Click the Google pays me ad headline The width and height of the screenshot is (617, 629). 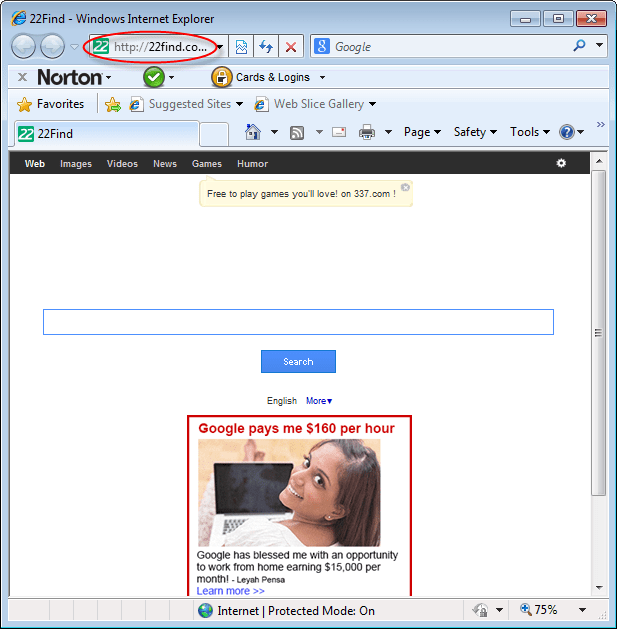point(296,428)
